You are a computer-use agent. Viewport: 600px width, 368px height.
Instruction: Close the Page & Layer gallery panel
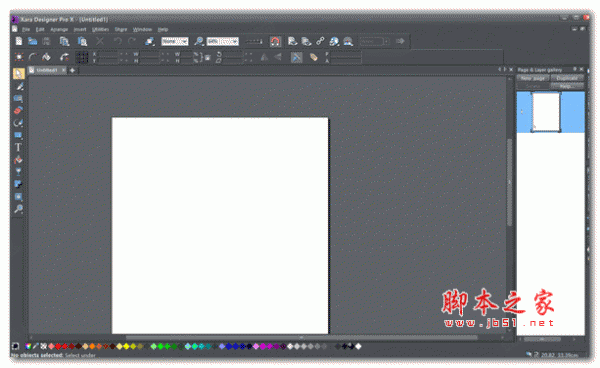pyautogui.click(x=582, y=69)
